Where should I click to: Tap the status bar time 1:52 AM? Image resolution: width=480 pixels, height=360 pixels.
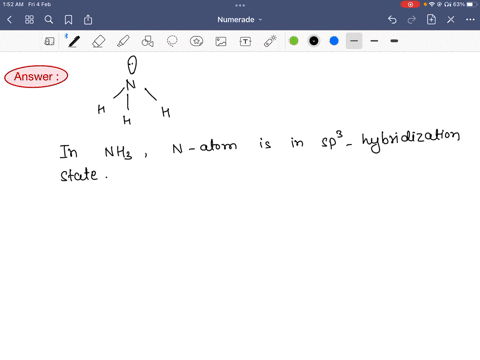point(13,4)
